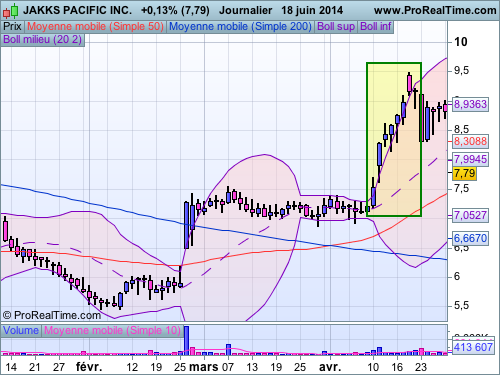This screenshot has height=375, width=500.
Task: Click the © ProRealTime.com watermark
Action: pos(51,315)
